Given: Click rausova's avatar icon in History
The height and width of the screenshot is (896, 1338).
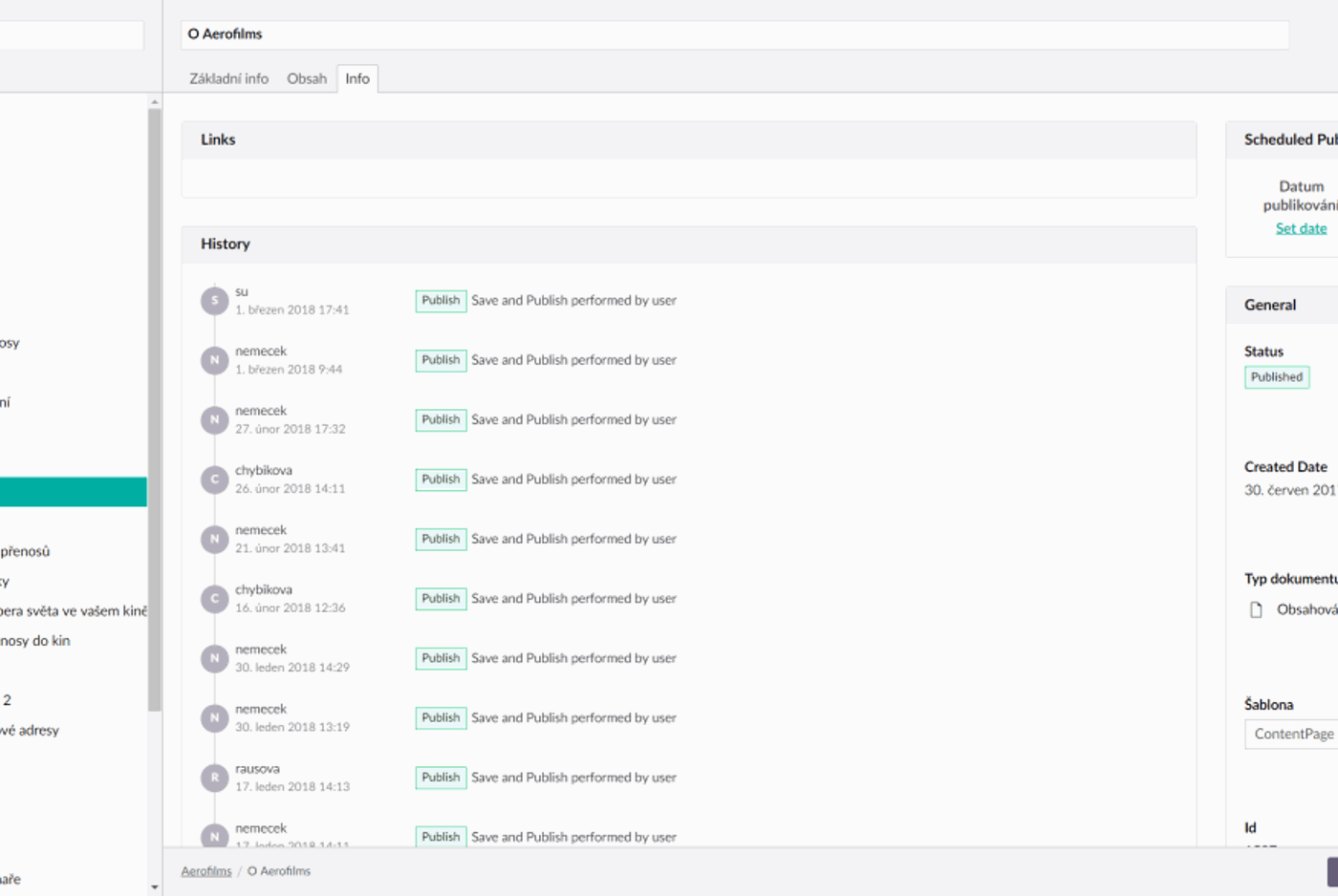Looking at the screenshot, I should pyautogui.click(x=214, y=778).
